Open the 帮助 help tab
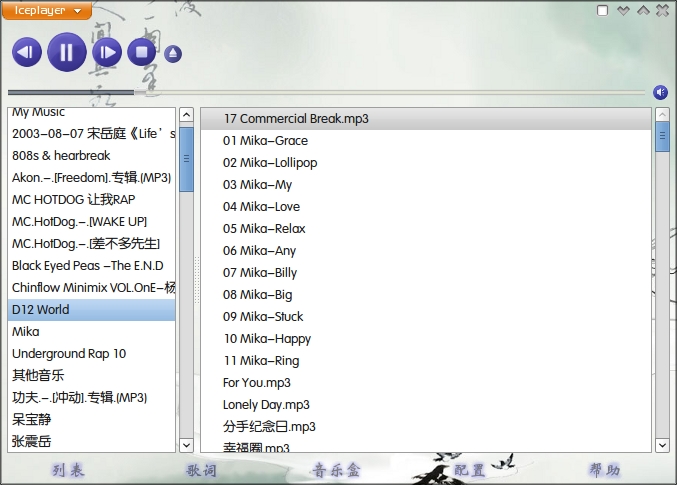This screenshot has width=677, height=485. pos(604,470)
